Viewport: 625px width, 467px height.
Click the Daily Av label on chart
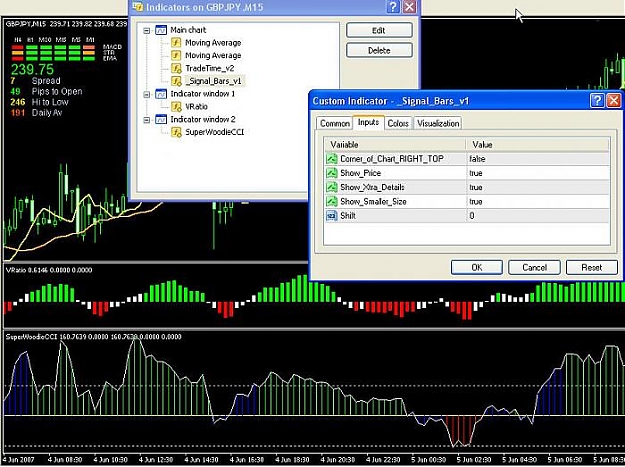pos(47,113)
